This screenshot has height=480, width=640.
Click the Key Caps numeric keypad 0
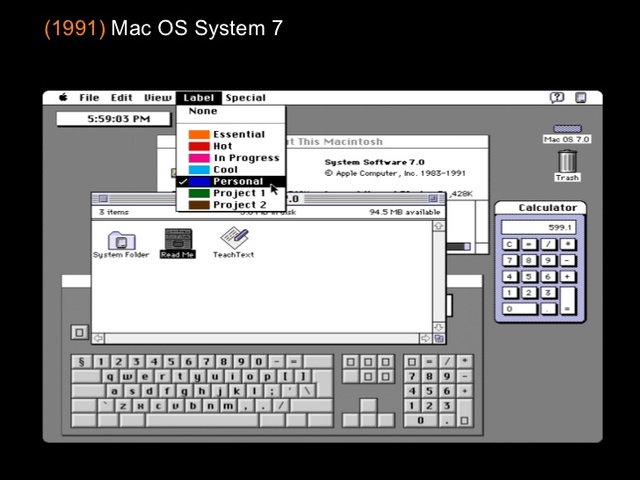pyautogui.click(x=420, y=420)
